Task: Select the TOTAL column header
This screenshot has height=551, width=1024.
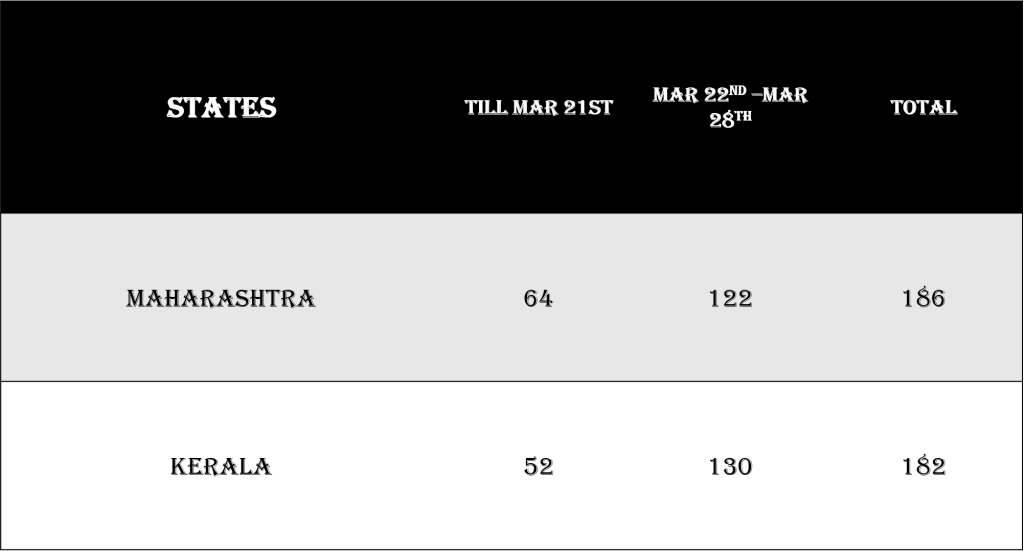Action: (x=923, y=107)
